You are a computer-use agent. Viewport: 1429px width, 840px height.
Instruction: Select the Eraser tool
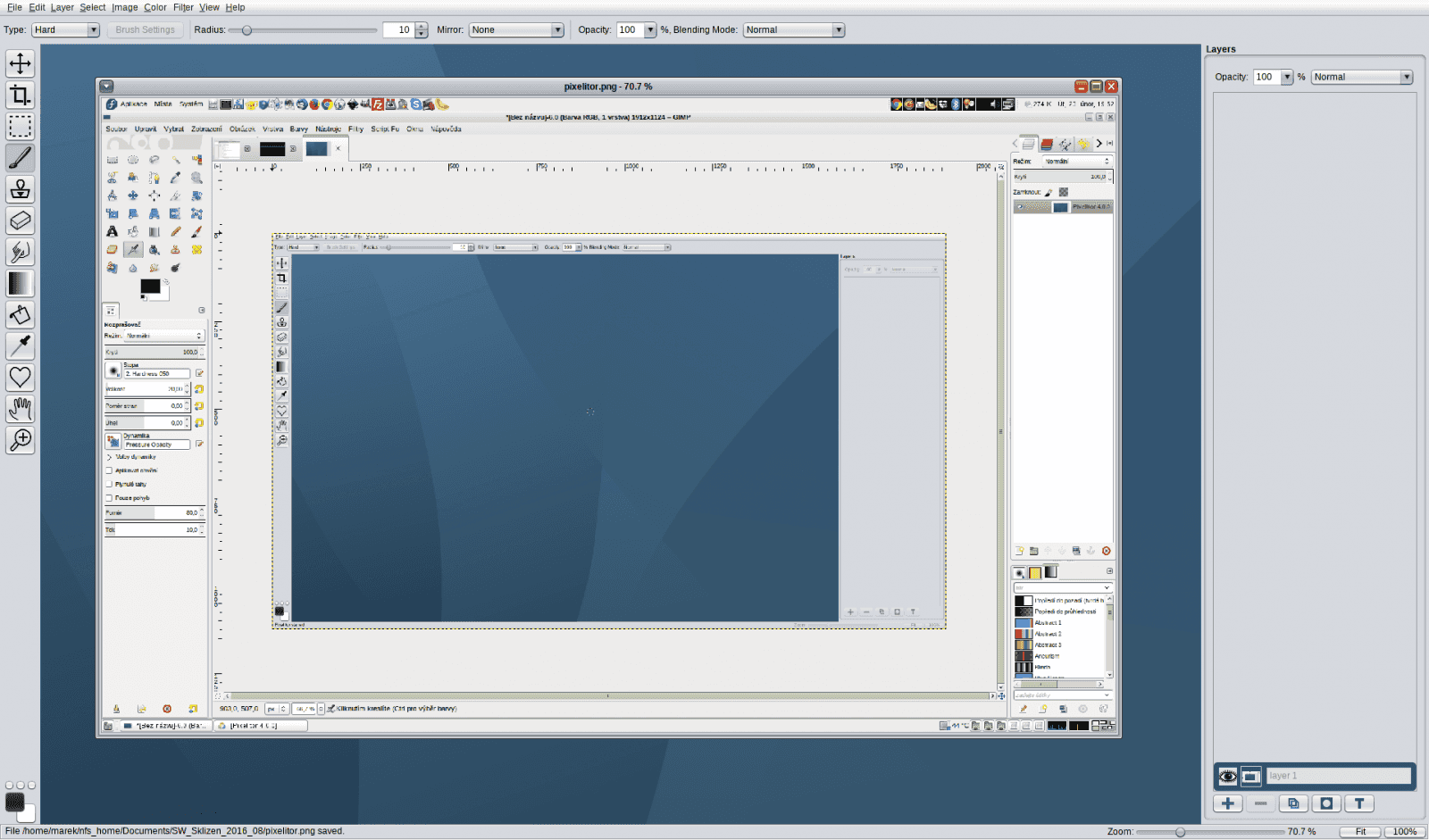20,220
